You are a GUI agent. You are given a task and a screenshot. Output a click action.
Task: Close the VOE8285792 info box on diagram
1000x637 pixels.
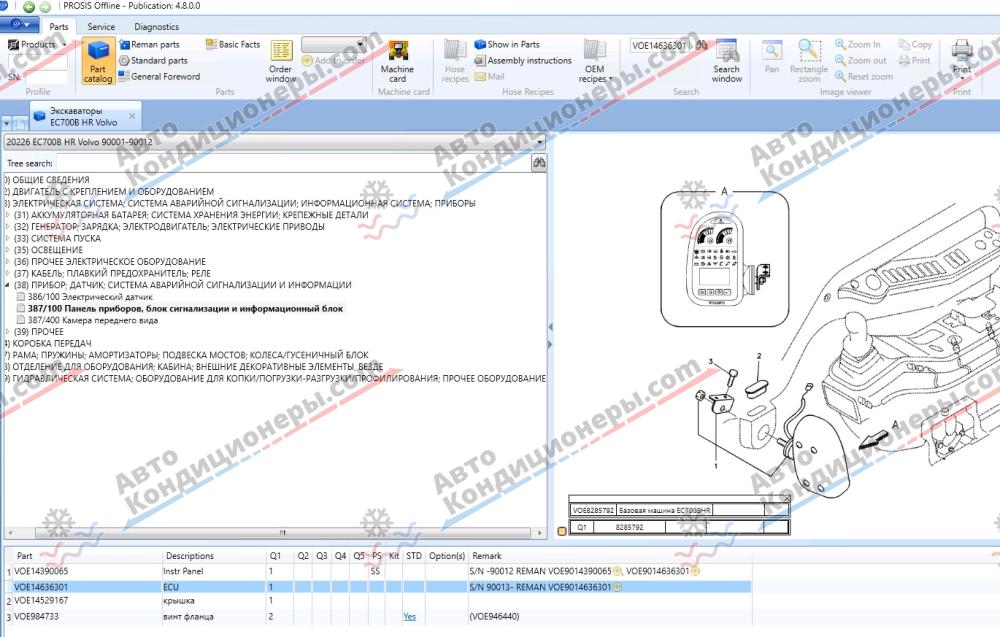click(x=786, y=499)
